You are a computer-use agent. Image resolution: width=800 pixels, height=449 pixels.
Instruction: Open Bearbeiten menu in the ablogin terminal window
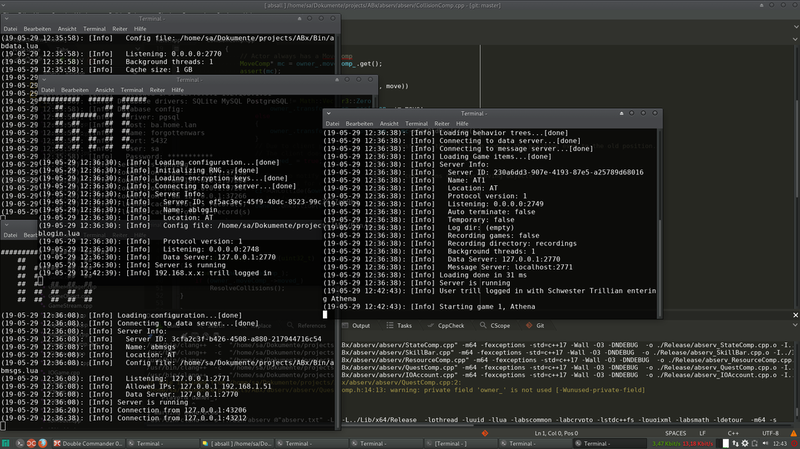tap(74, 90)
